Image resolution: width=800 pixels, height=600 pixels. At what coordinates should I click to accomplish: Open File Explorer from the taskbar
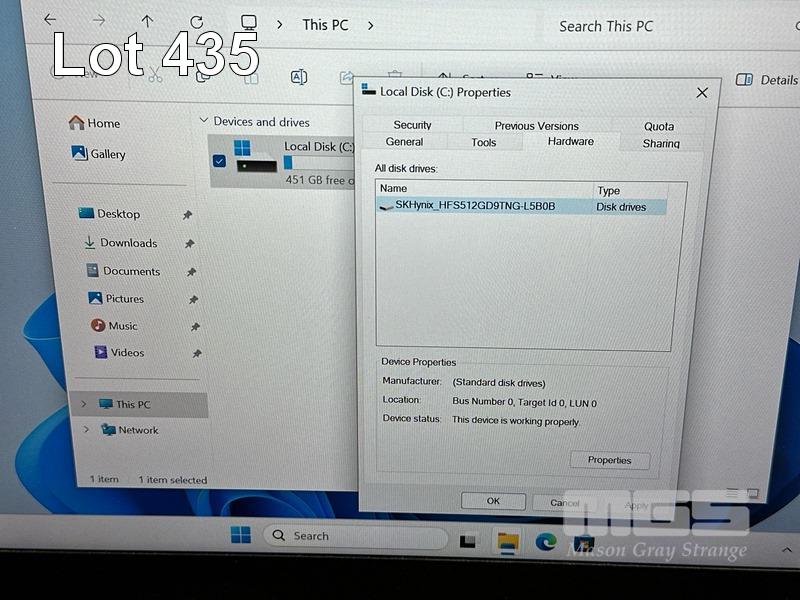(x=508, y=541)
